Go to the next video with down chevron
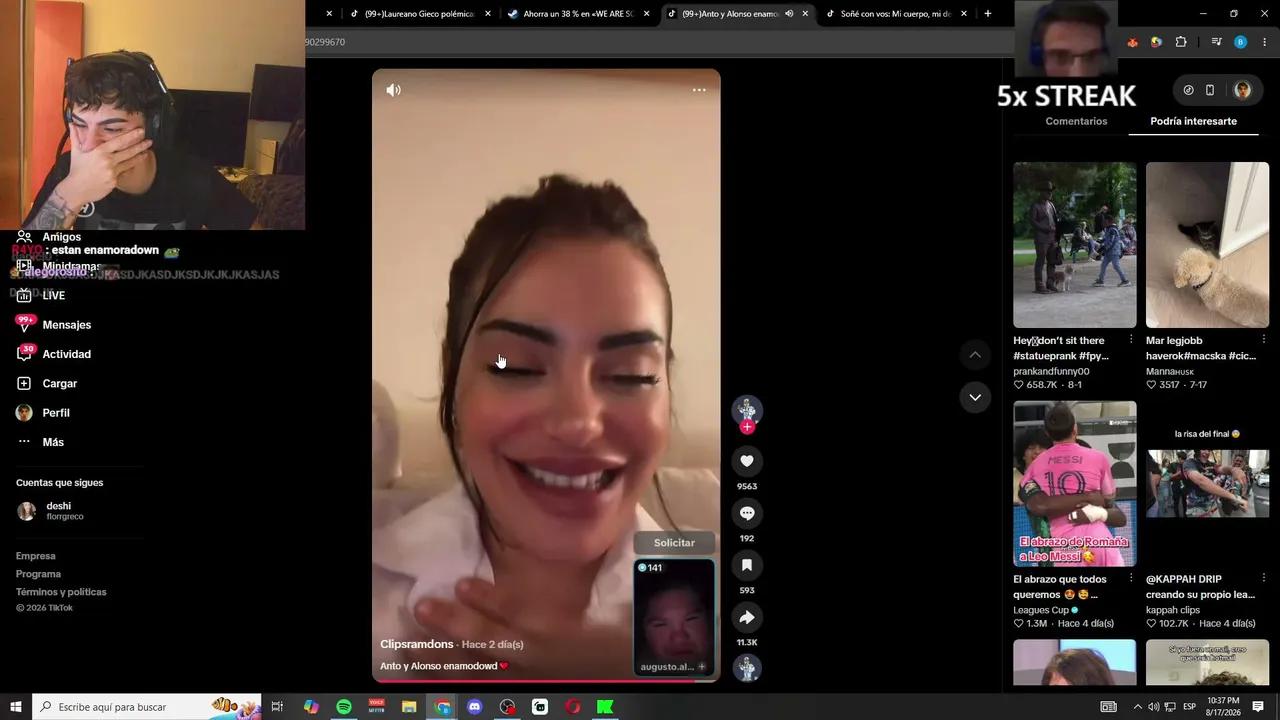 [x=975, y=397]
